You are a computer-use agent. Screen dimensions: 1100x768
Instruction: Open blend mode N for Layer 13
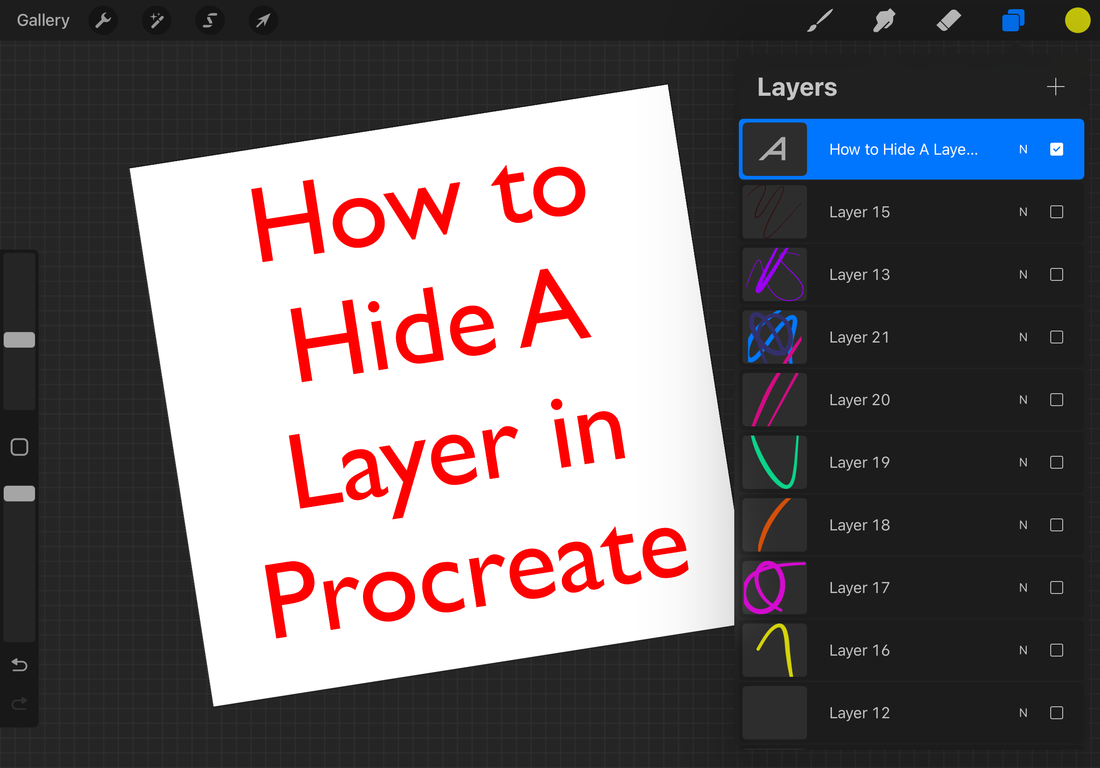click(x=1023, y=275)
